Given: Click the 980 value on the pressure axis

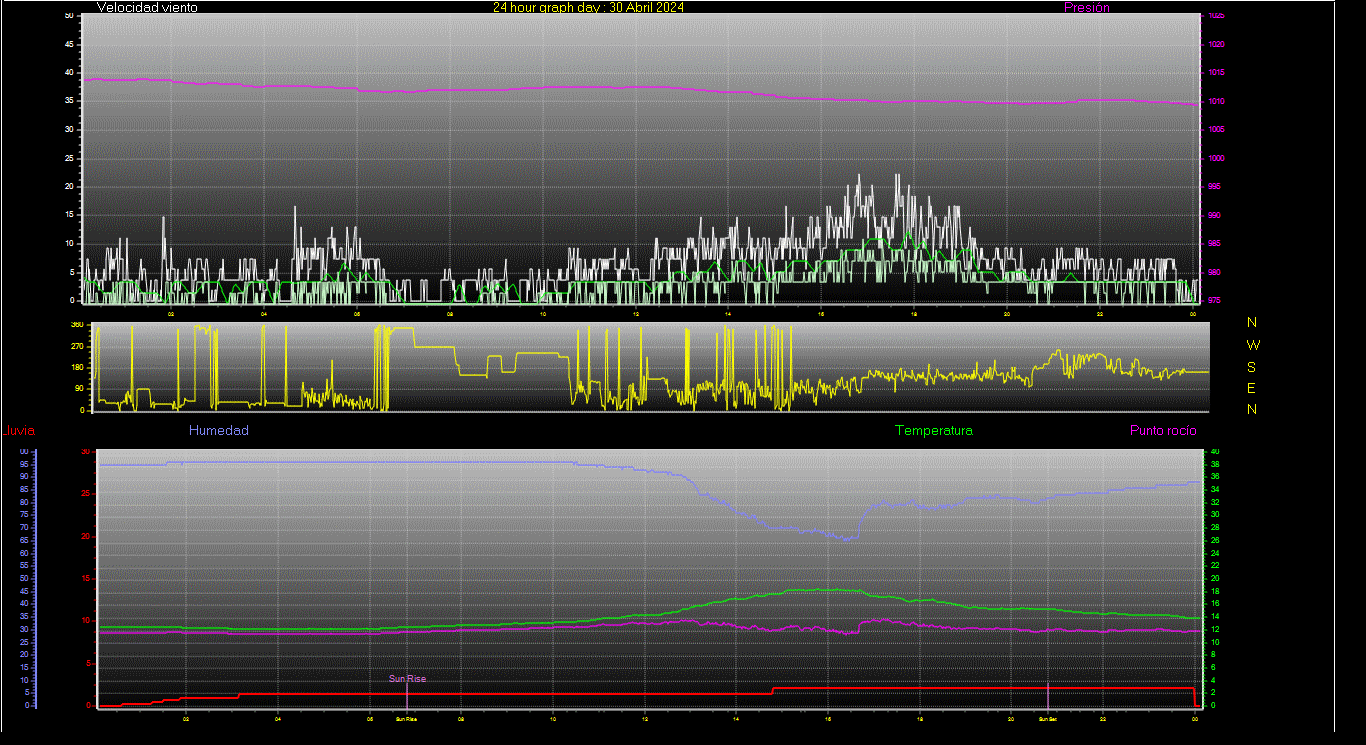Looking at the screenshot, I should click(x=1213, y=272).
